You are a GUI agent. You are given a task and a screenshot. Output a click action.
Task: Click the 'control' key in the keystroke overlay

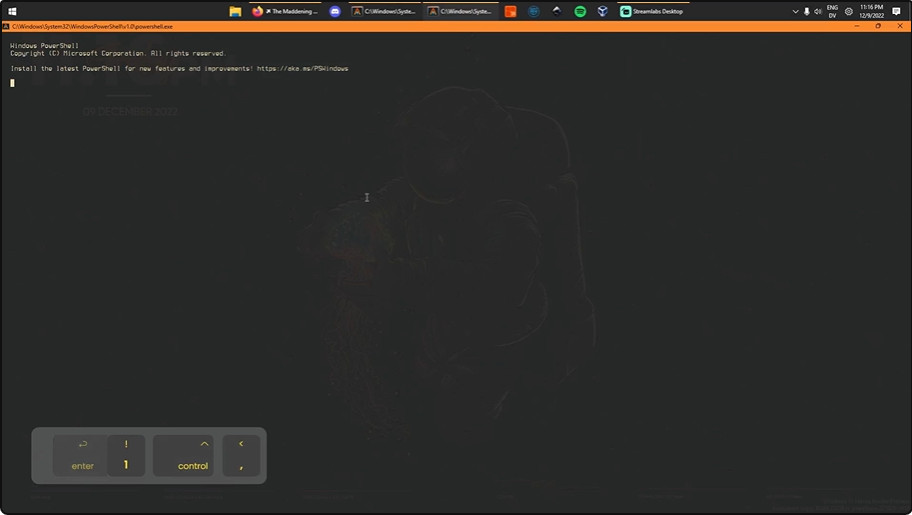pos(183,455)
